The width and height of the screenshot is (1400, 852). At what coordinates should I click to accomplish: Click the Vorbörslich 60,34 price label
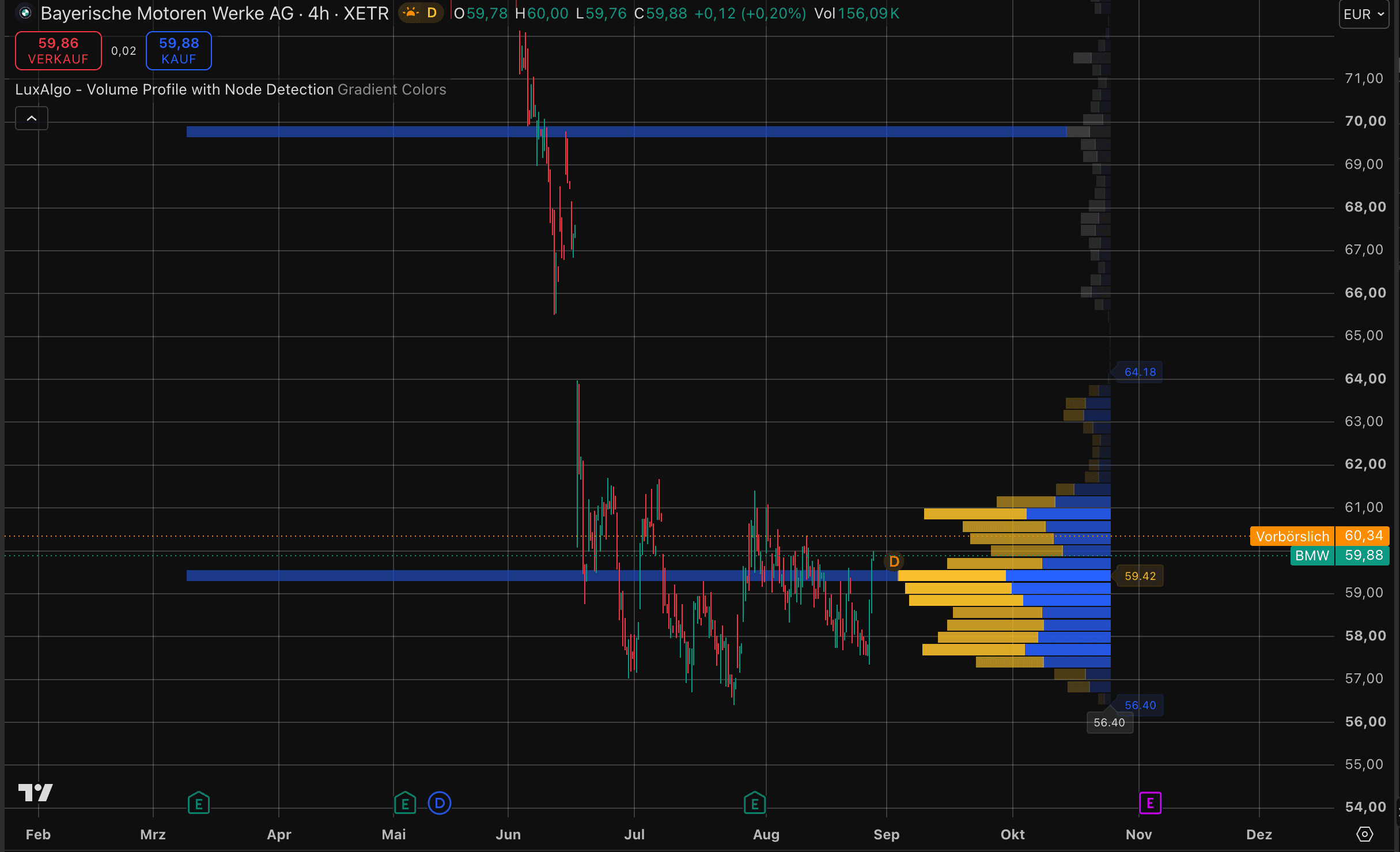coord(1319,536)
